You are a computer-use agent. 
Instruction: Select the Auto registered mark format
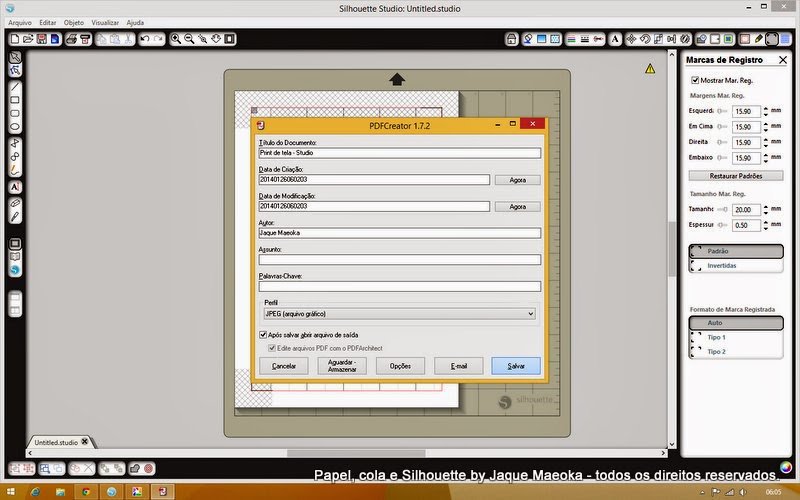(736, 322)
